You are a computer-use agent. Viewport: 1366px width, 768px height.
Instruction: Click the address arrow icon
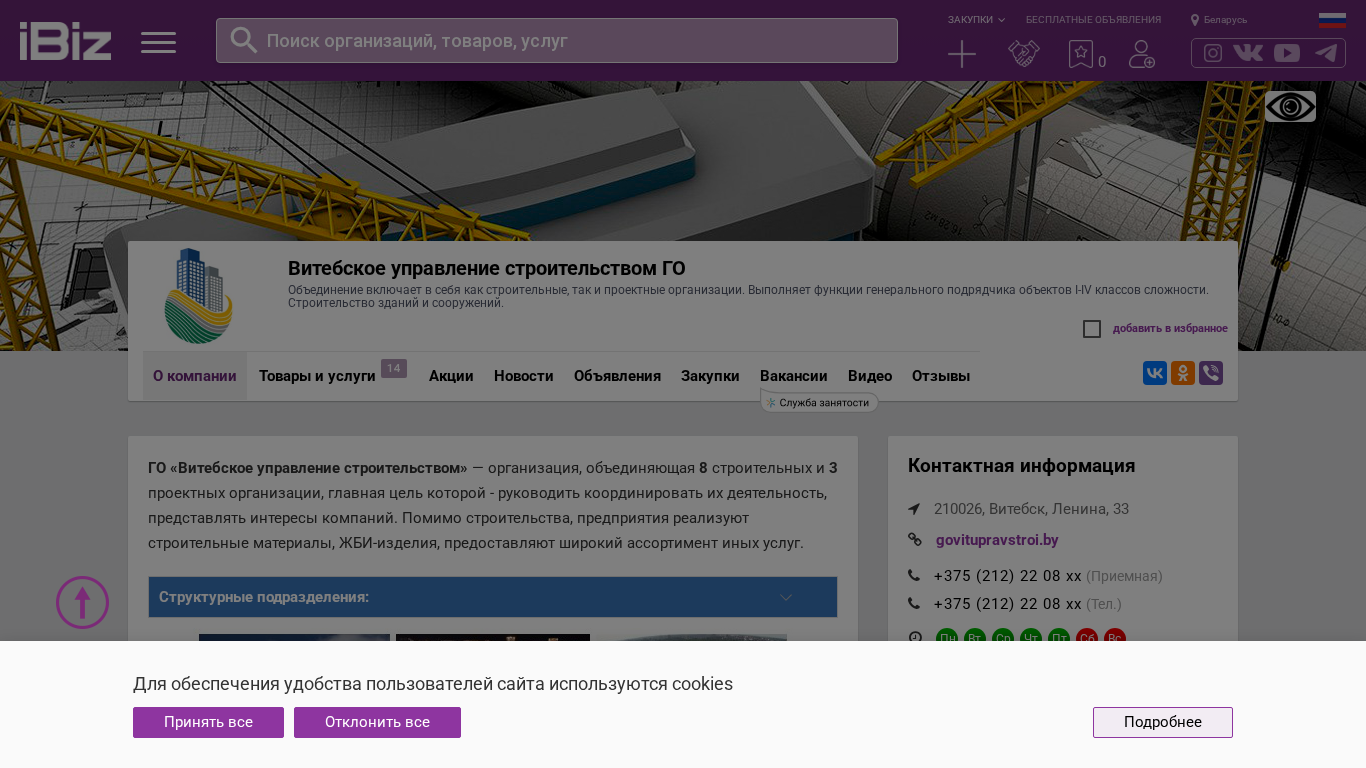pyautogui.click(x=914, y=509)
